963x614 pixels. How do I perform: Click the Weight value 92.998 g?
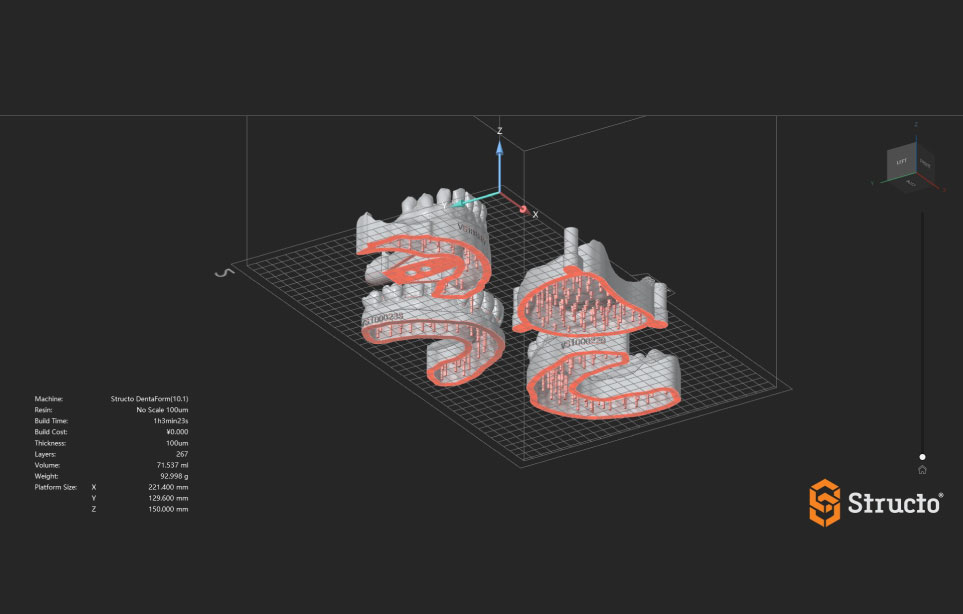[x=170, y=476]
